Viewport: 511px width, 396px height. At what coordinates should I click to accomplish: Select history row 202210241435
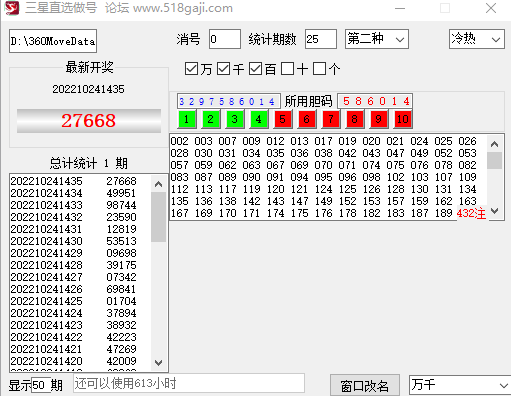coord(74,181)
